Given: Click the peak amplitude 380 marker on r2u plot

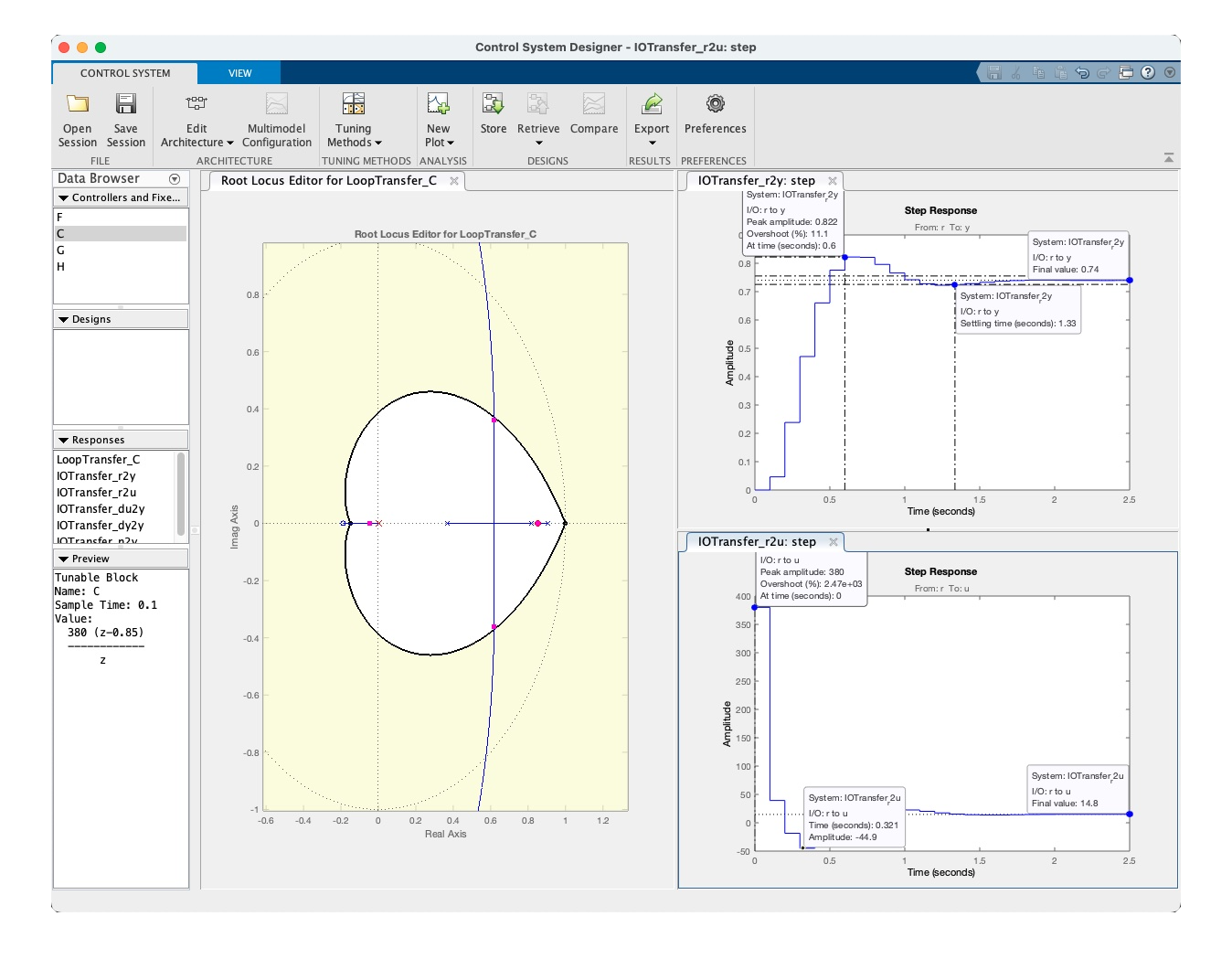Looking at the screenshot, I should click(755, 607).
